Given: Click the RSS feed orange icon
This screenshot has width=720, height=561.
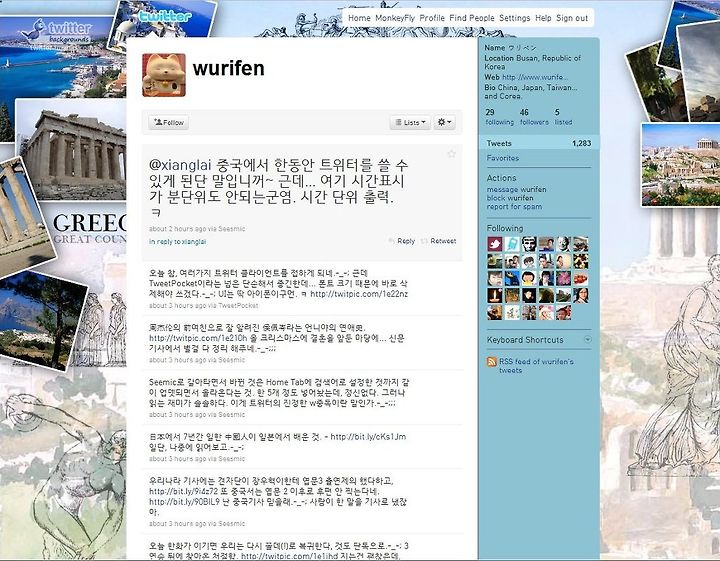Looking at the screenshot, I should coord(491,362).
